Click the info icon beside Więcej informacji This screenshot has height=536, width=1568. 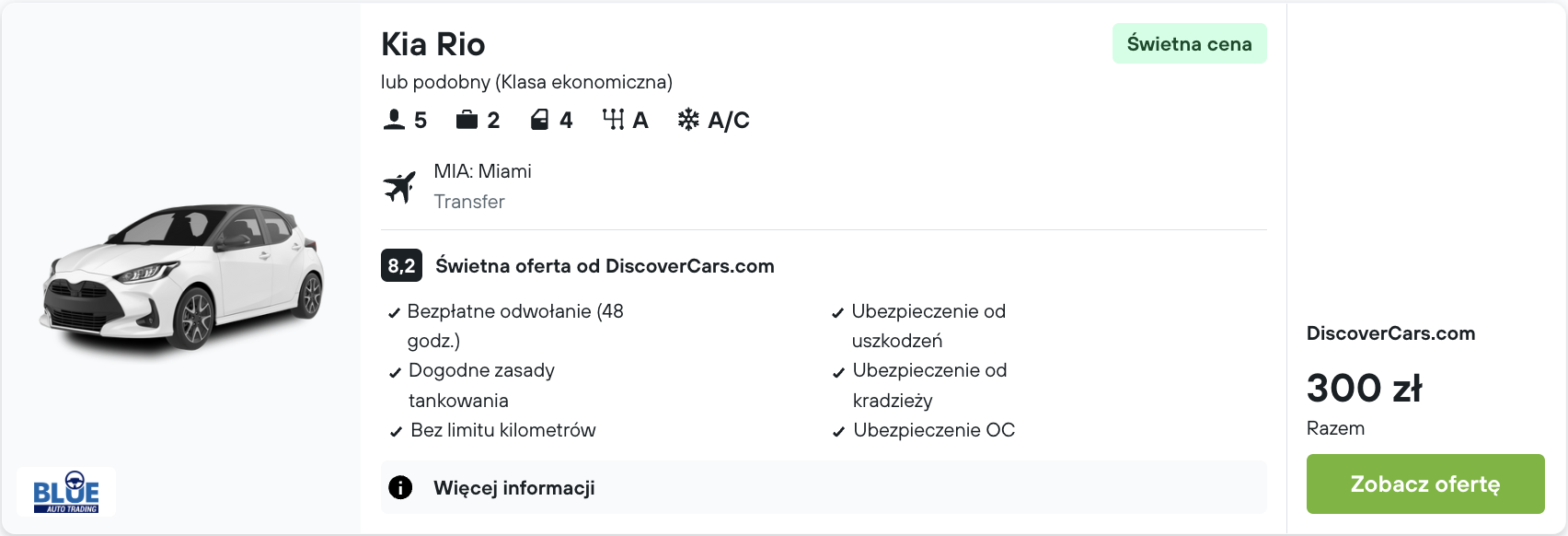tap(400, 487)
